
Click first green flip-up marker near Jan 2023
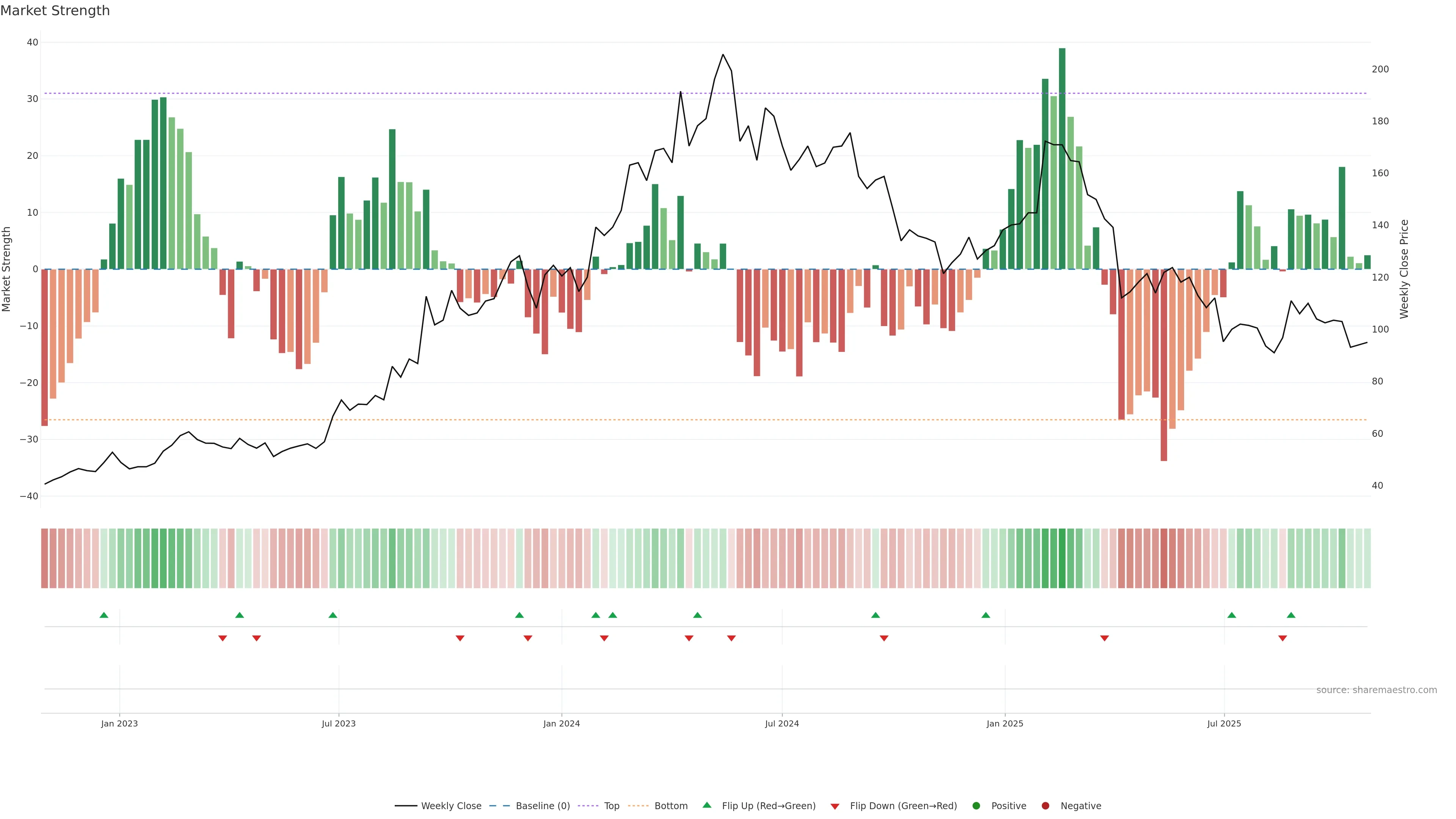click(104, 615)
